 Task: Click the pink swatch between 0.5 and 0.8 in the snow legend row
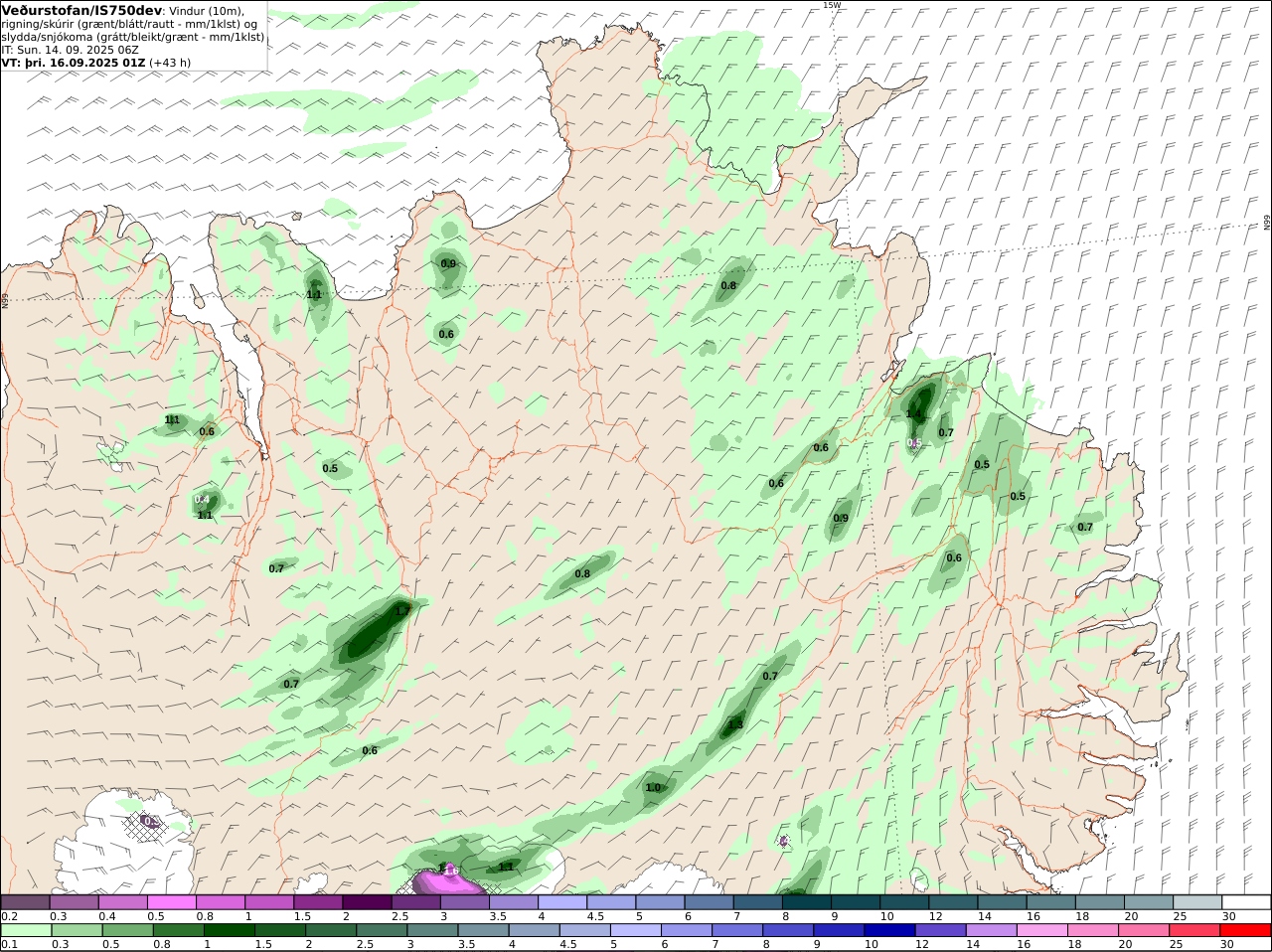pos(172,902)
